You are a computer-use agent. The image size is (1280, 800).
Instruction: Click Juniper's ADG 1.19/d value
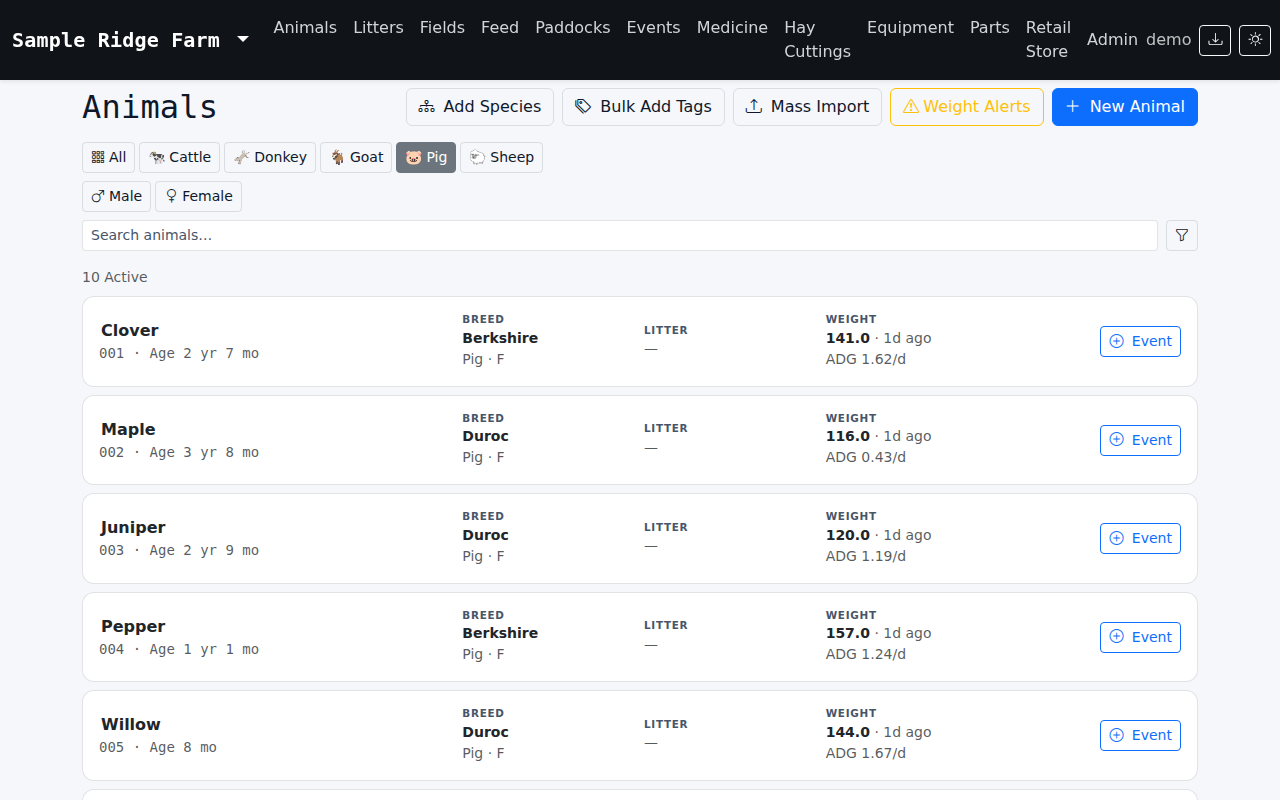(x=866, y=556)
